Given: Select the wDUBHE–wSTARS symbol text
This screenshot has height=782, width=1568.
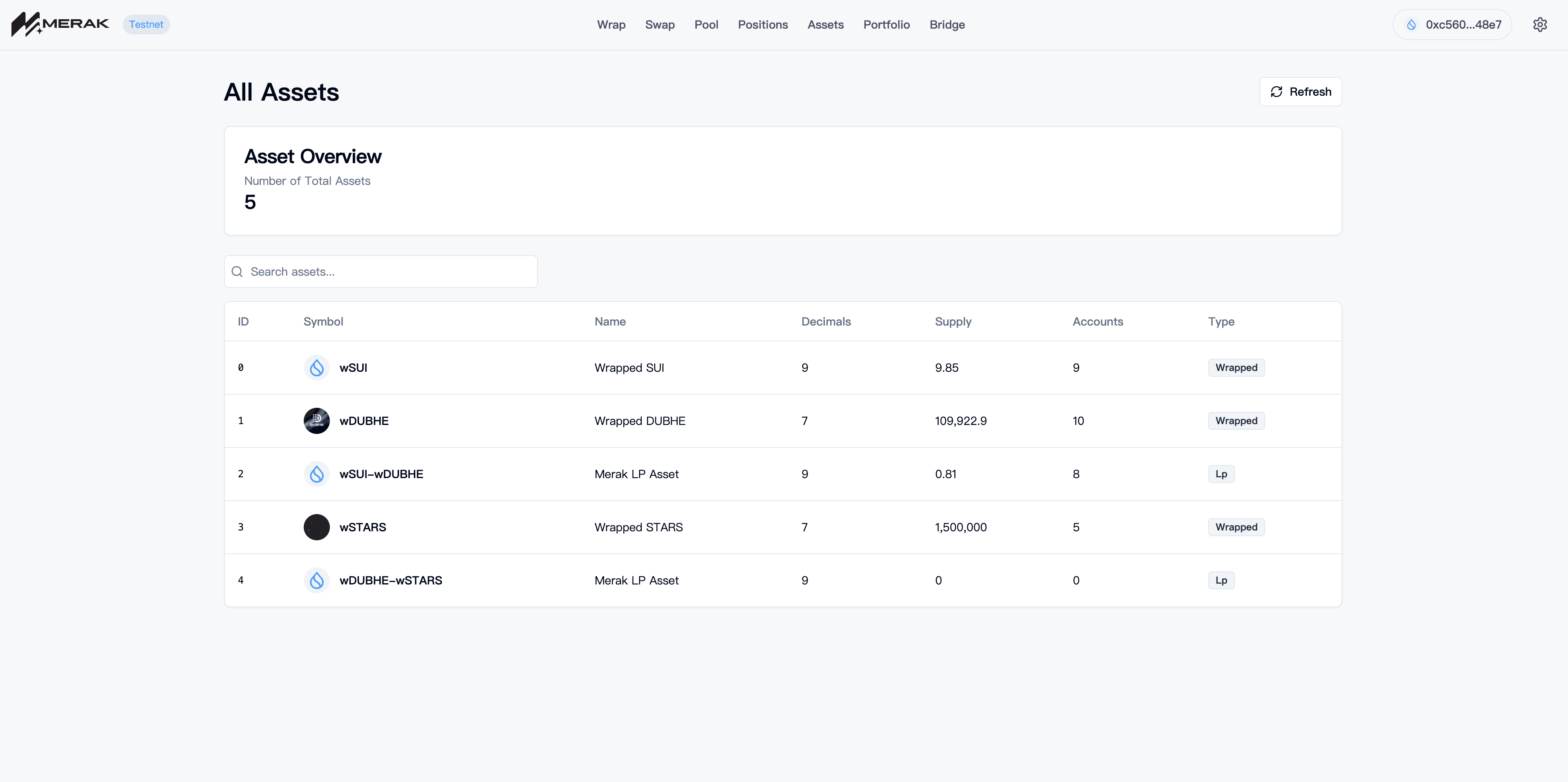Looking at the screenshot, I should (391, 580).
